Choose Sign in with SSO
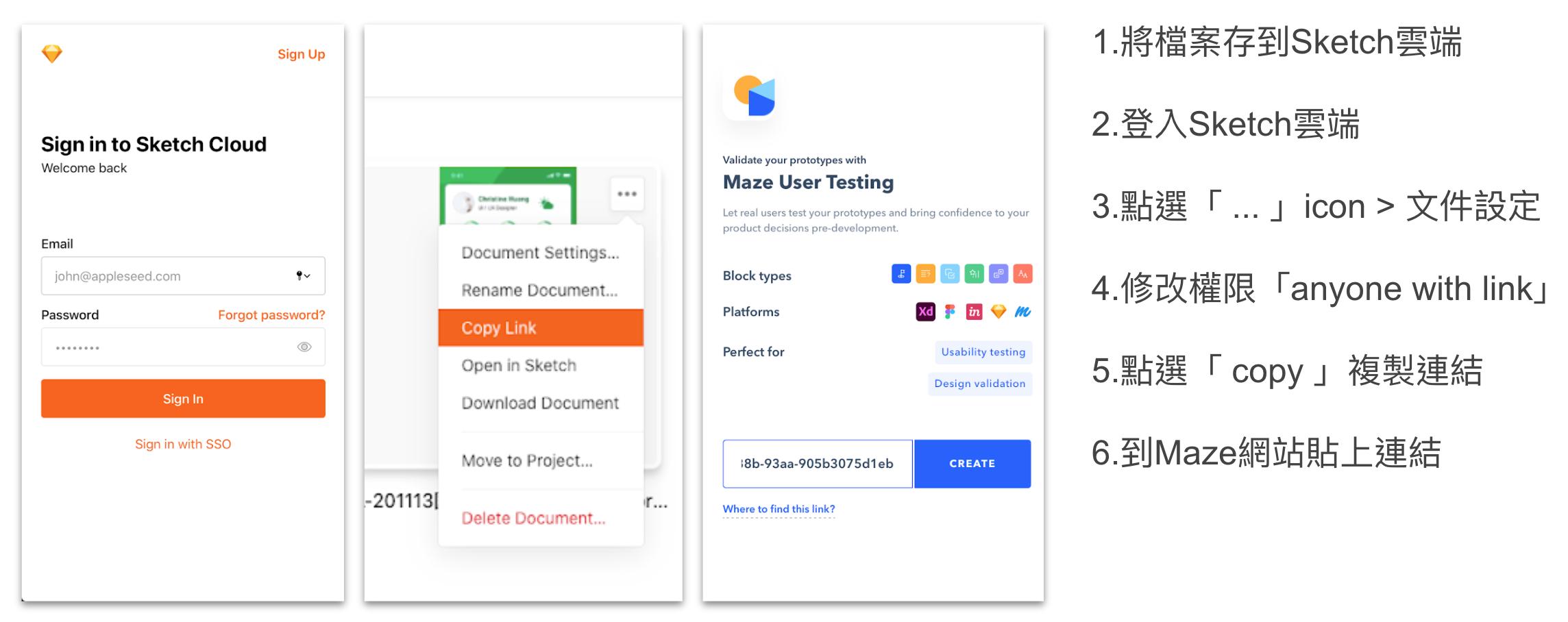Screen dimensions: 1568x622 (x=183, y=444)
